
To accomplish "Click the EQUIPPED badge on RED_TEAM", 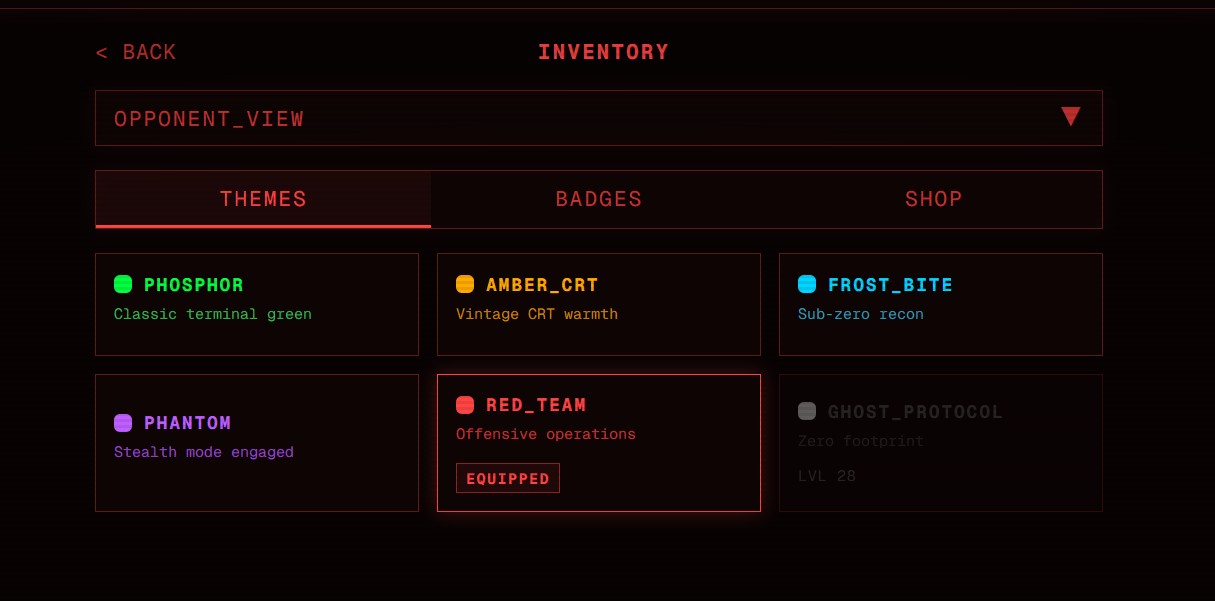I will [508, 478].
